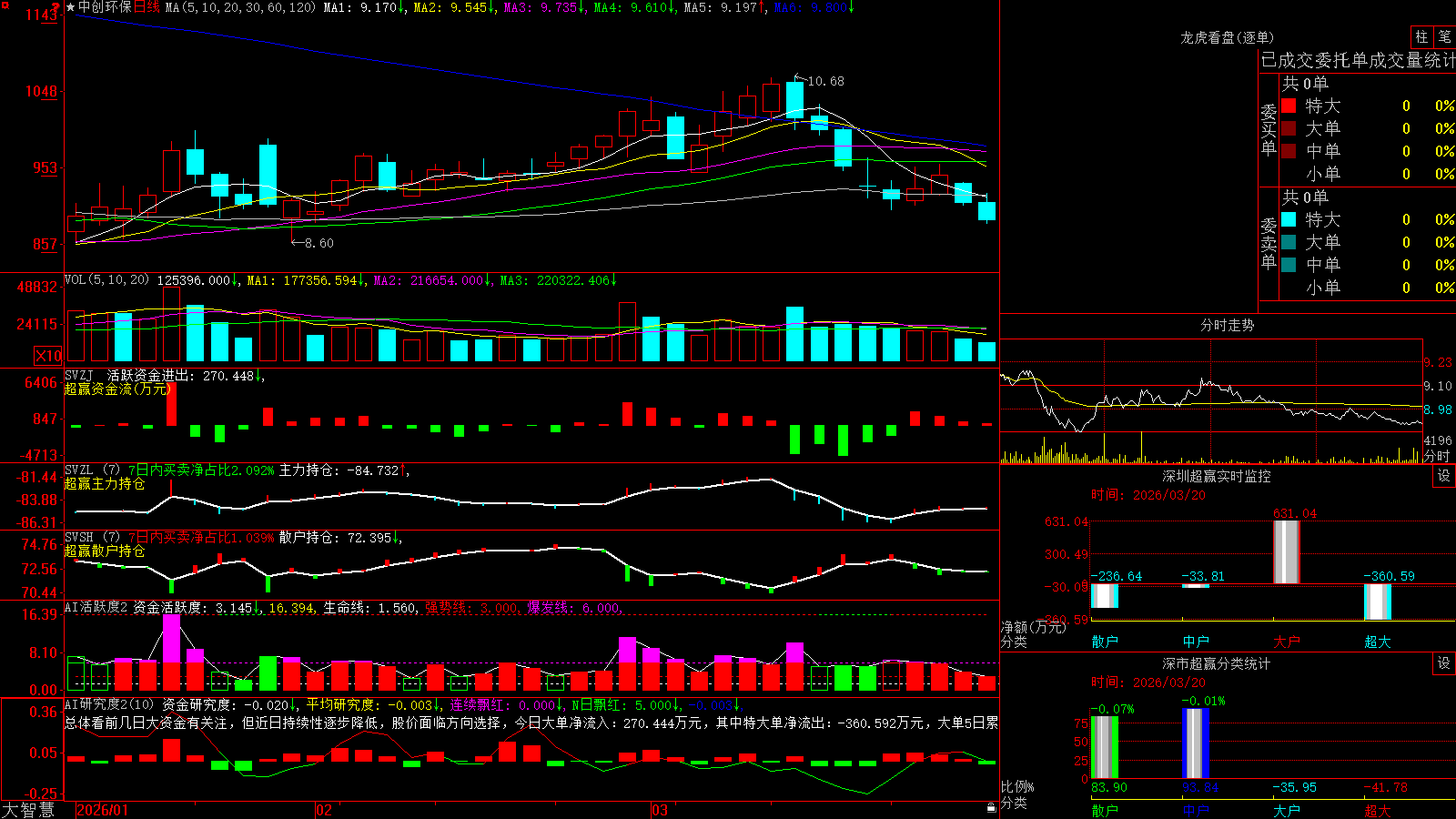
Task: Click the 2026/01 date marker on the time axis
Action: pyautogui.click(x=102, y=810)
